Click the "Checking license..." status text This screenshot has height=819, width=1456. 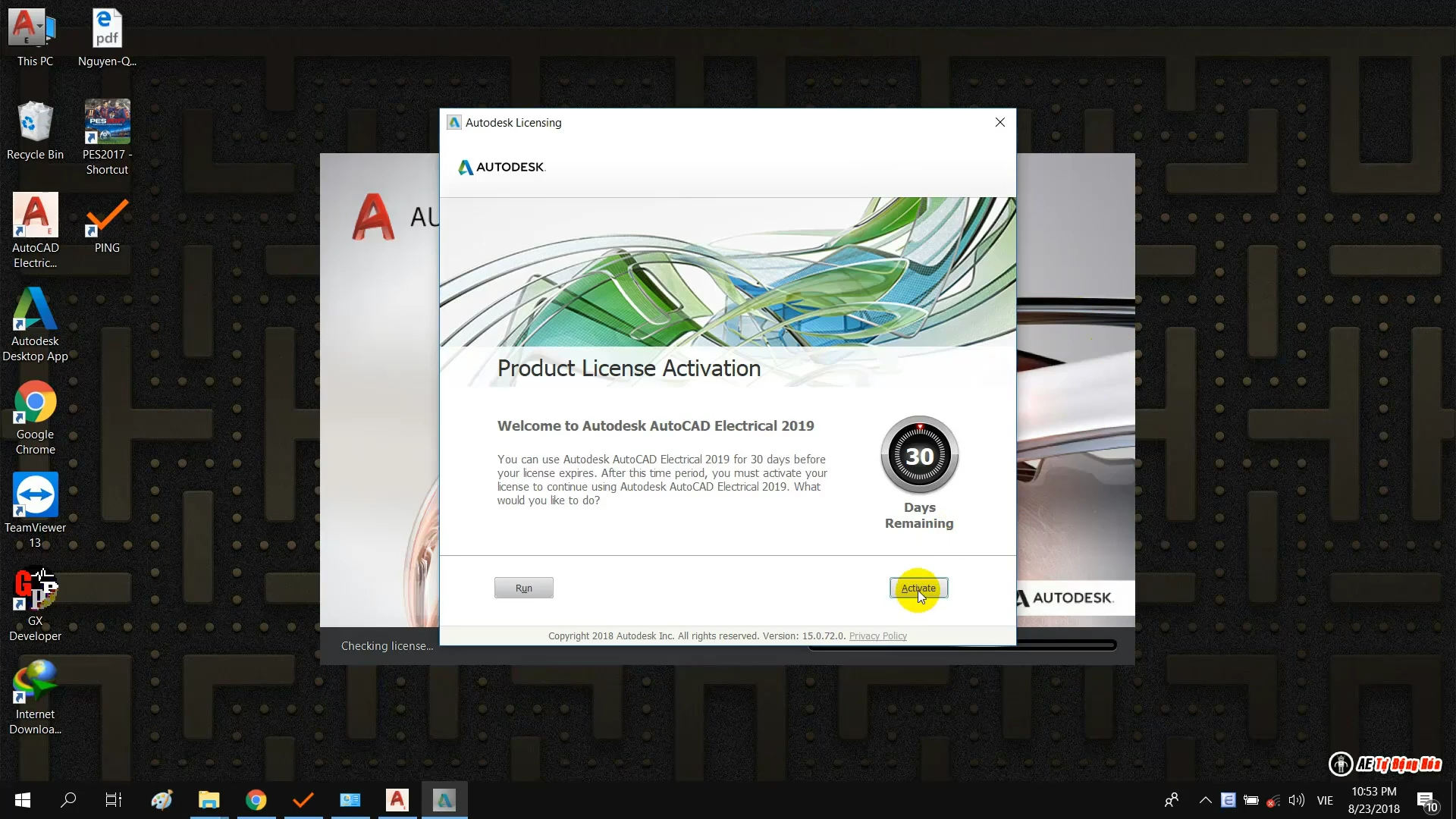click(388, 646)
